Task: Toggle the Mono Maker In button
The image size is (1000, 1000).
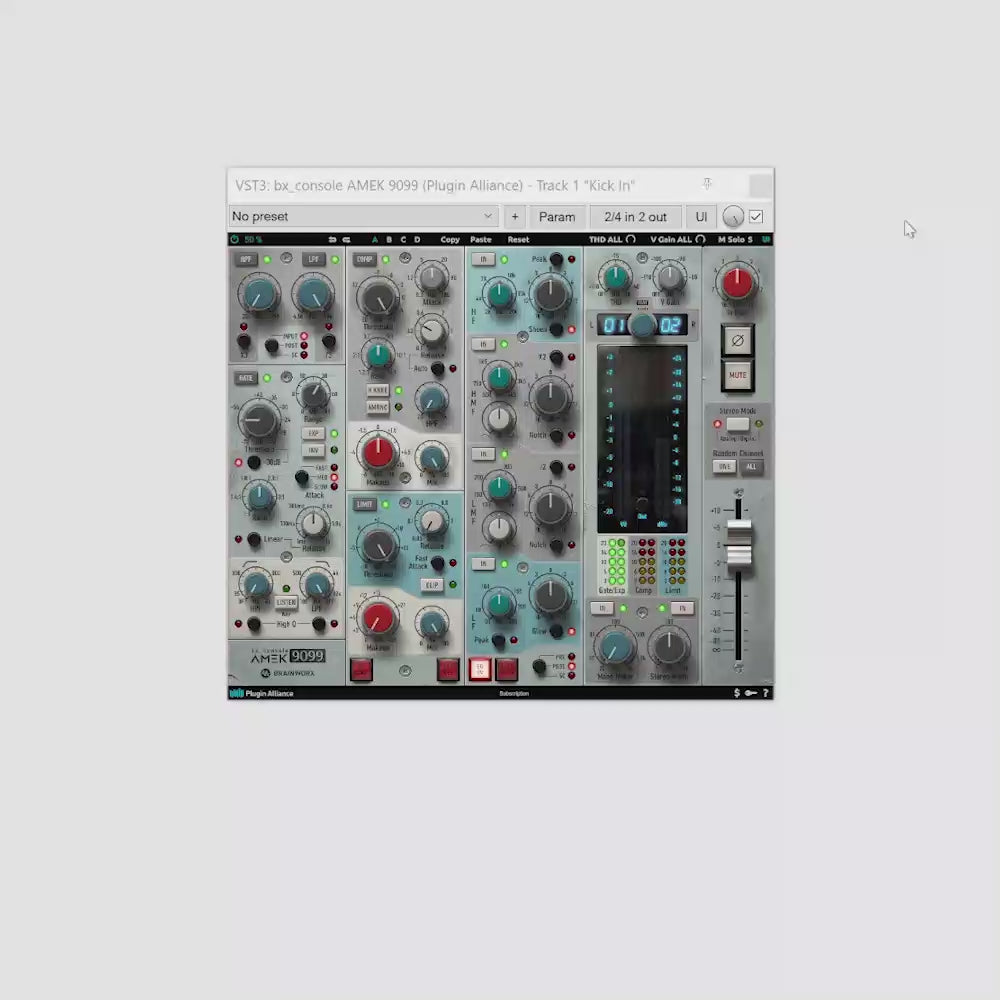Action: [602, 608]
